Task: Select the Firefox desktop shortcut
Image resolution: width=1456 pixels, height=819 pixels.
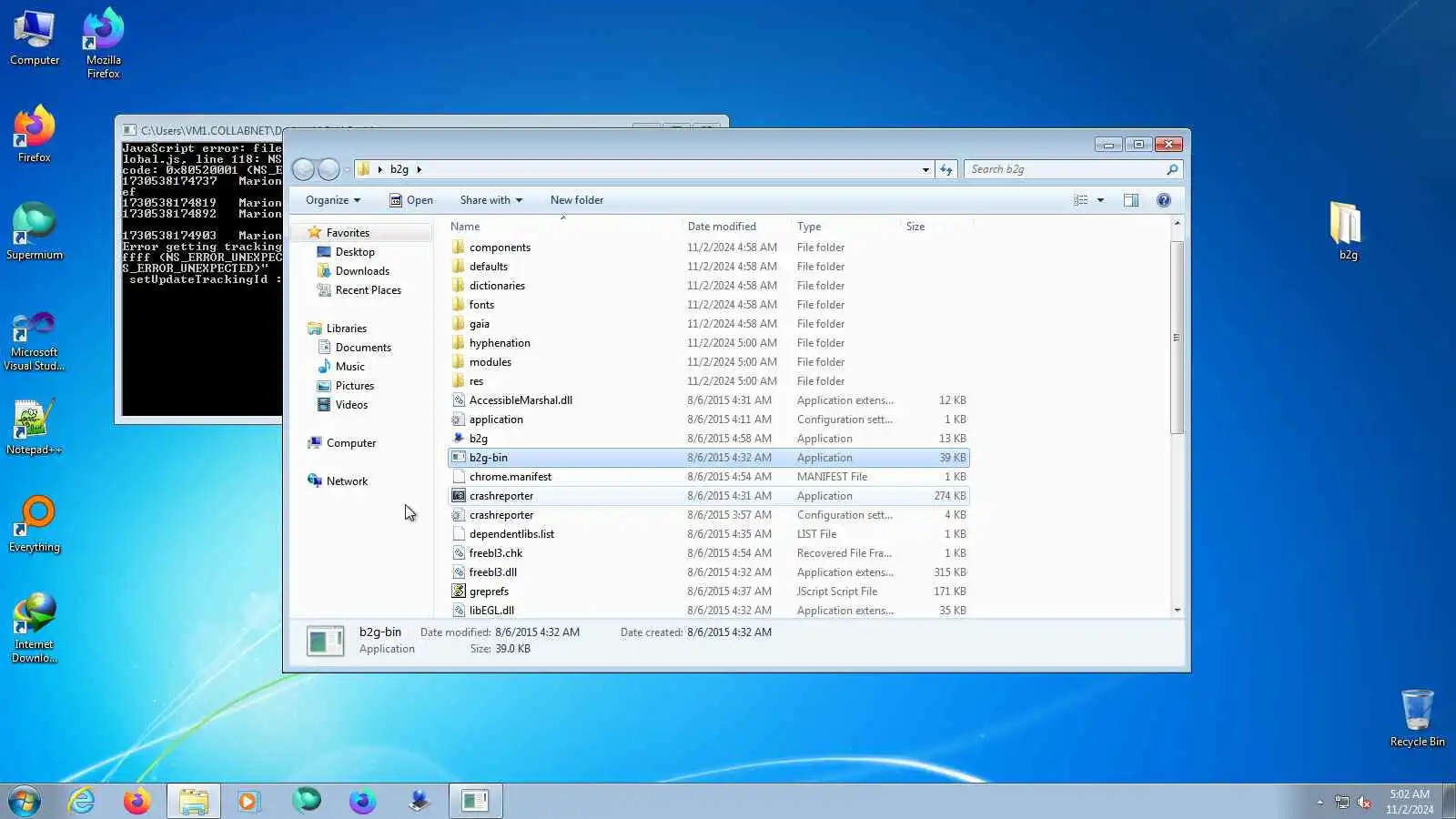Action: click(35, 135)
